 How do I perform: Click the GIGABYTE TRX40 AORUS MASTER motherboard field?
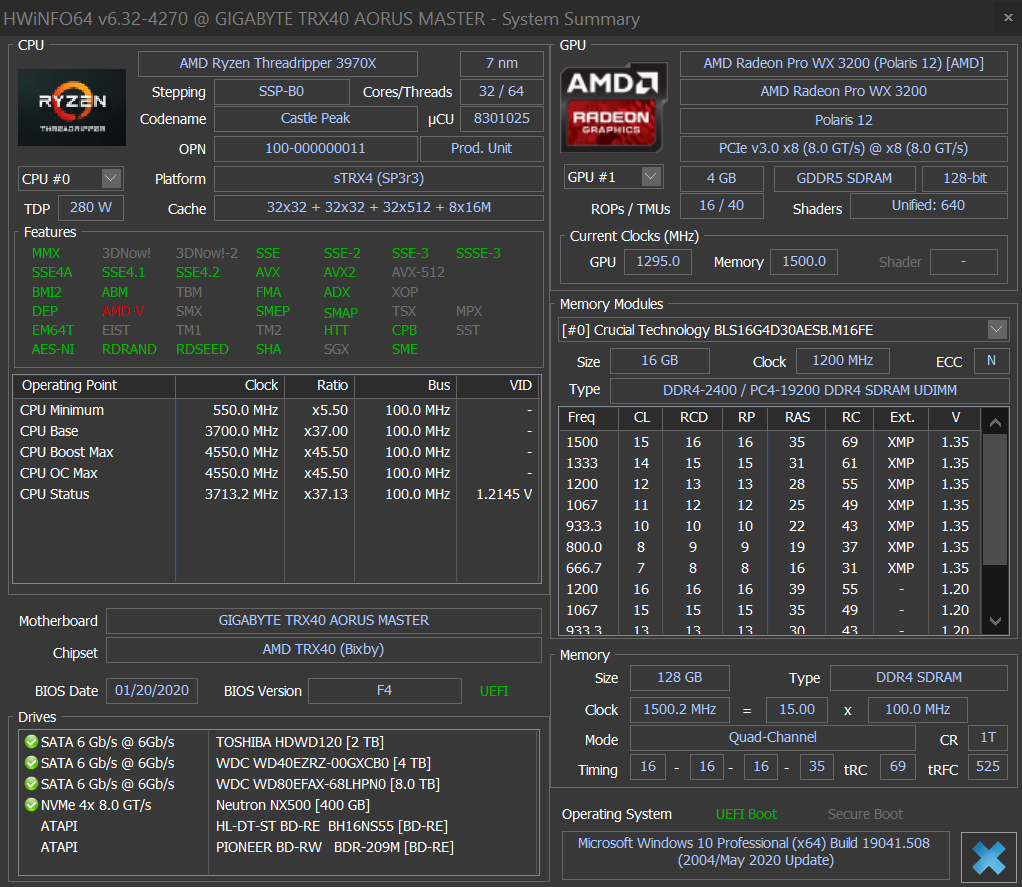pyautogui.click(x=324, y=620)
